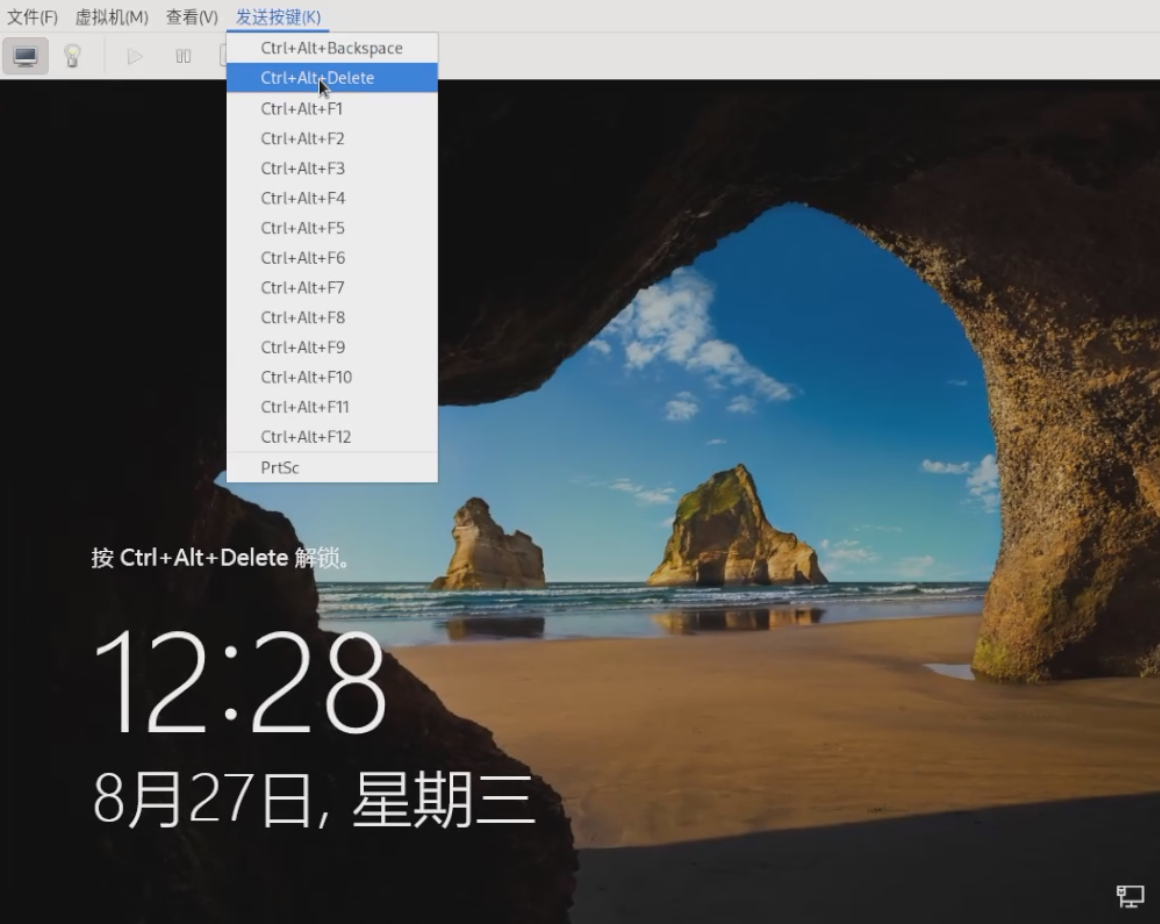
Task: Select Ctrl+Alt+F2 menu entry
Action: pos(302,138)
